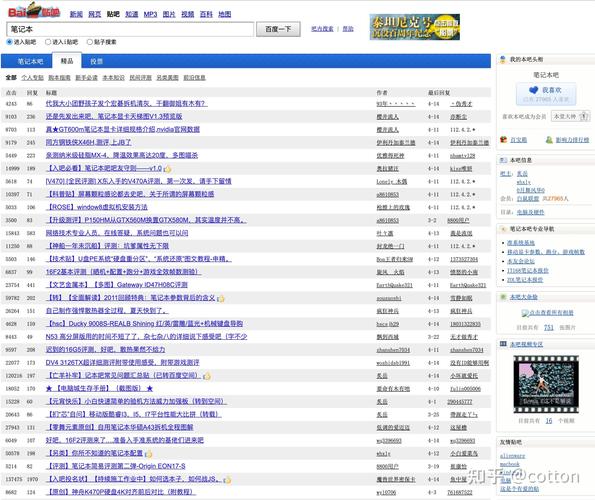
Task: Open the 本堂大神 member title dropdown
Action: coord(571,116)
